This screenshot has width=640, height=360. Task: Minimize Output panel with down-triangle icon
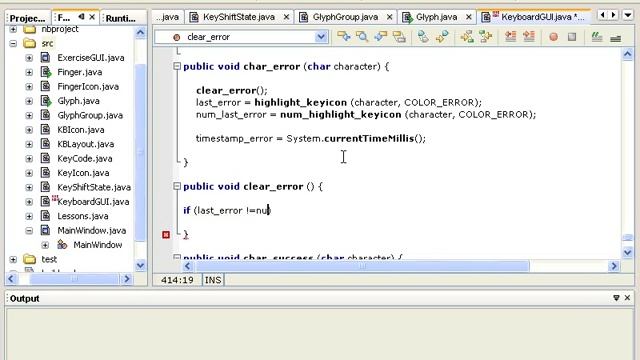pyautogui.click(x=616, y=298)
